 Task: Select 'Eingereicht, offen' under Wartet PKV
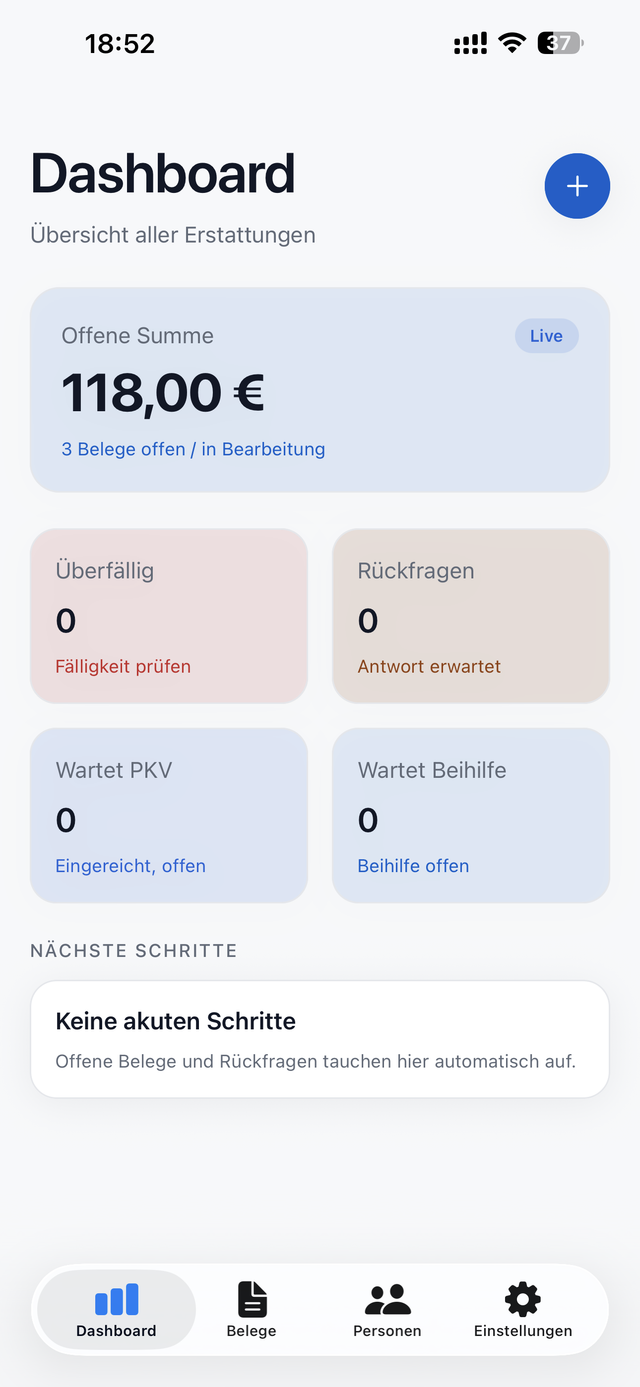(x=130, y=866)
